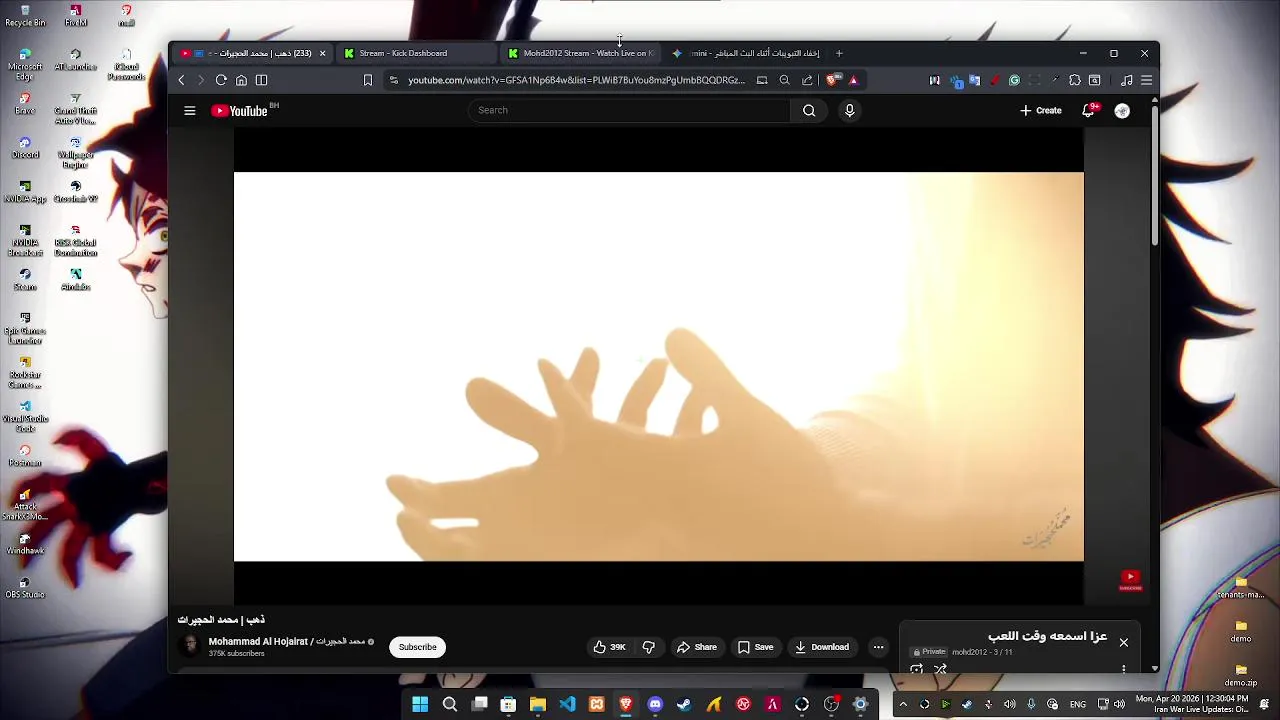Image resolution: width=1280 pixels, height=720 pixels.
Task: Toggle loop playlist
Action: pyautogui.click(x=917, y=669)
